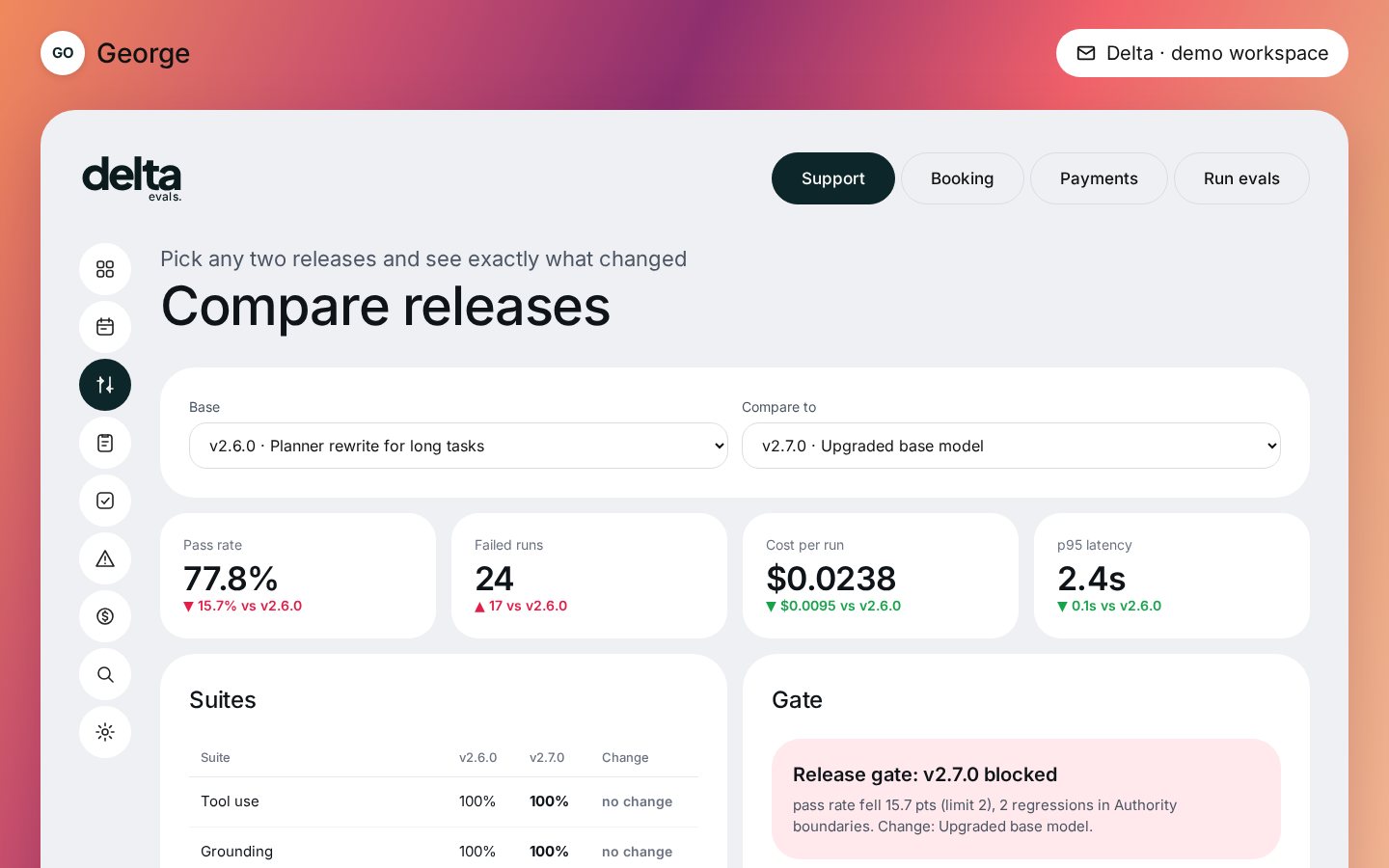Switch to the Payments tab
This screenshot has width=1389, height=868.
(x=1099, y=178)
